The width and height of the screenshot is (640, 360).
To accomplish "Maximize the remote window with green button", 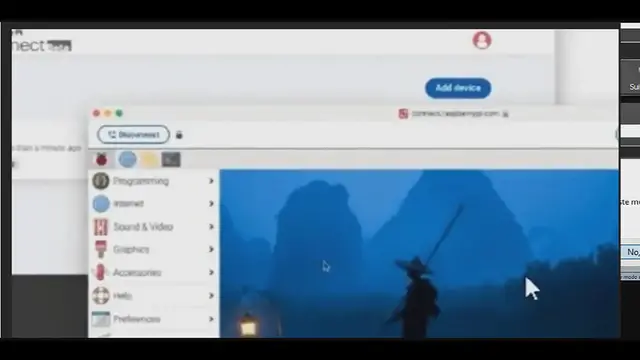I will click(119, 113).
